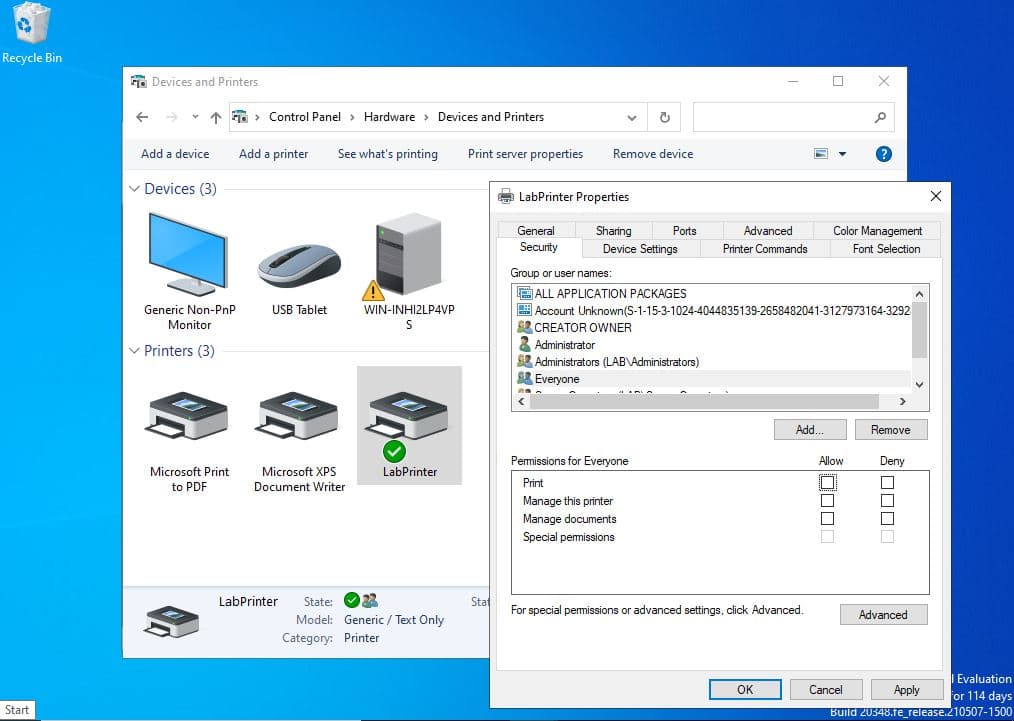Check Allow for Manage documents permission
This screenshot has width=1014, height=721.
pos(827,519)
